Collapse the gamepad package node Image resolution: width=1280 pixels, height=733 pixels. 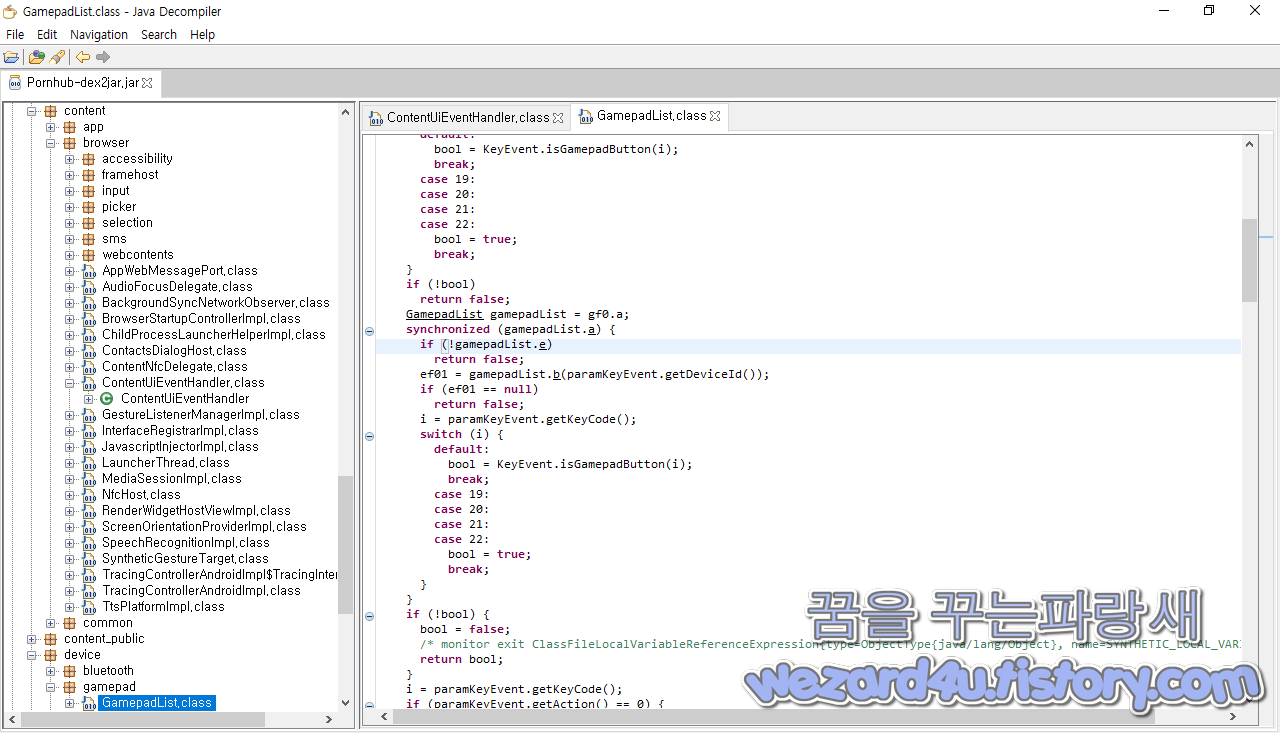(x=51, y=687)
